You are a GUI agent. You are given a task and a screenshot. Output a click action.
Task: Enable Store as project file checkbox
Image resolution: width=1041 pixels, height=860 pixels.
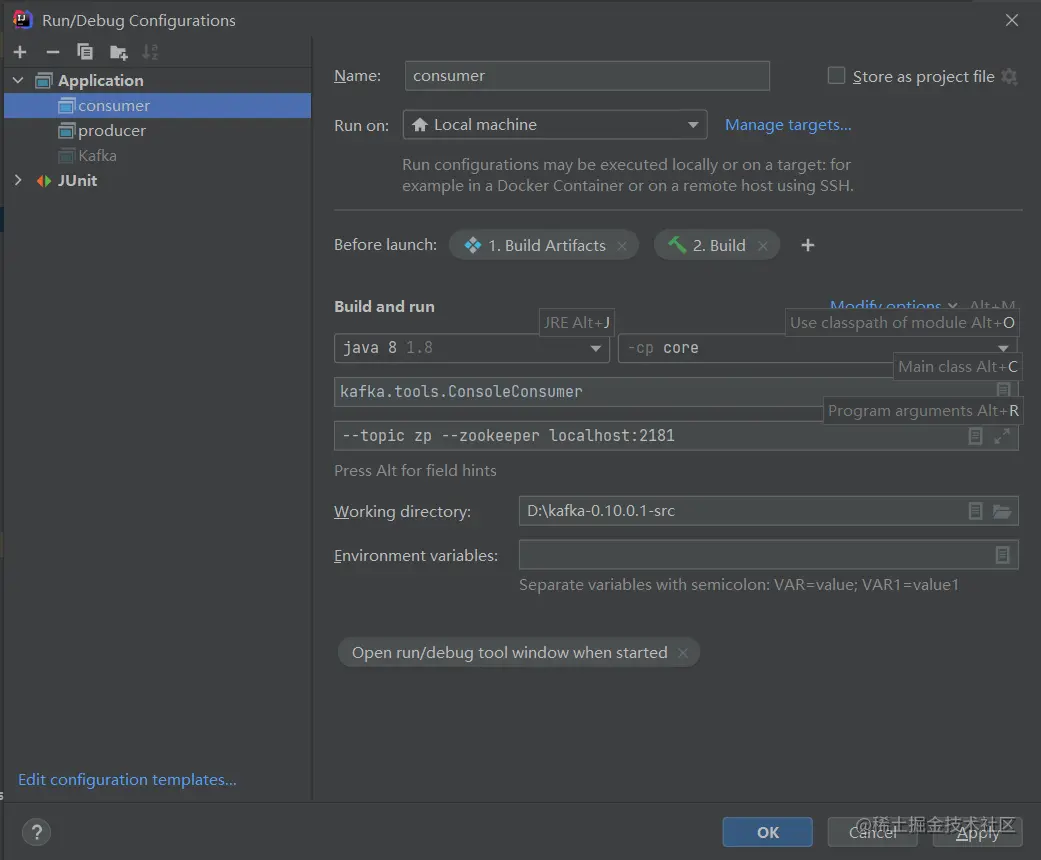[836, 76]
